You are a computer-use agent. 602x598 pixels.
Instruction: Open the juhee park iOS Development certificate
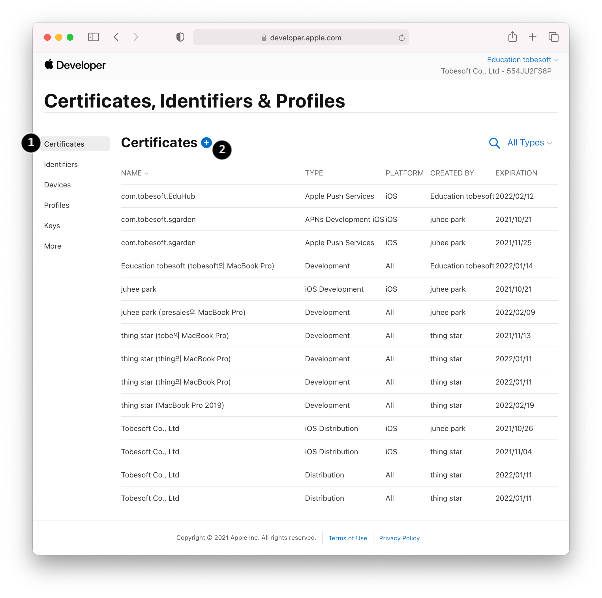[x=339, y=289]
